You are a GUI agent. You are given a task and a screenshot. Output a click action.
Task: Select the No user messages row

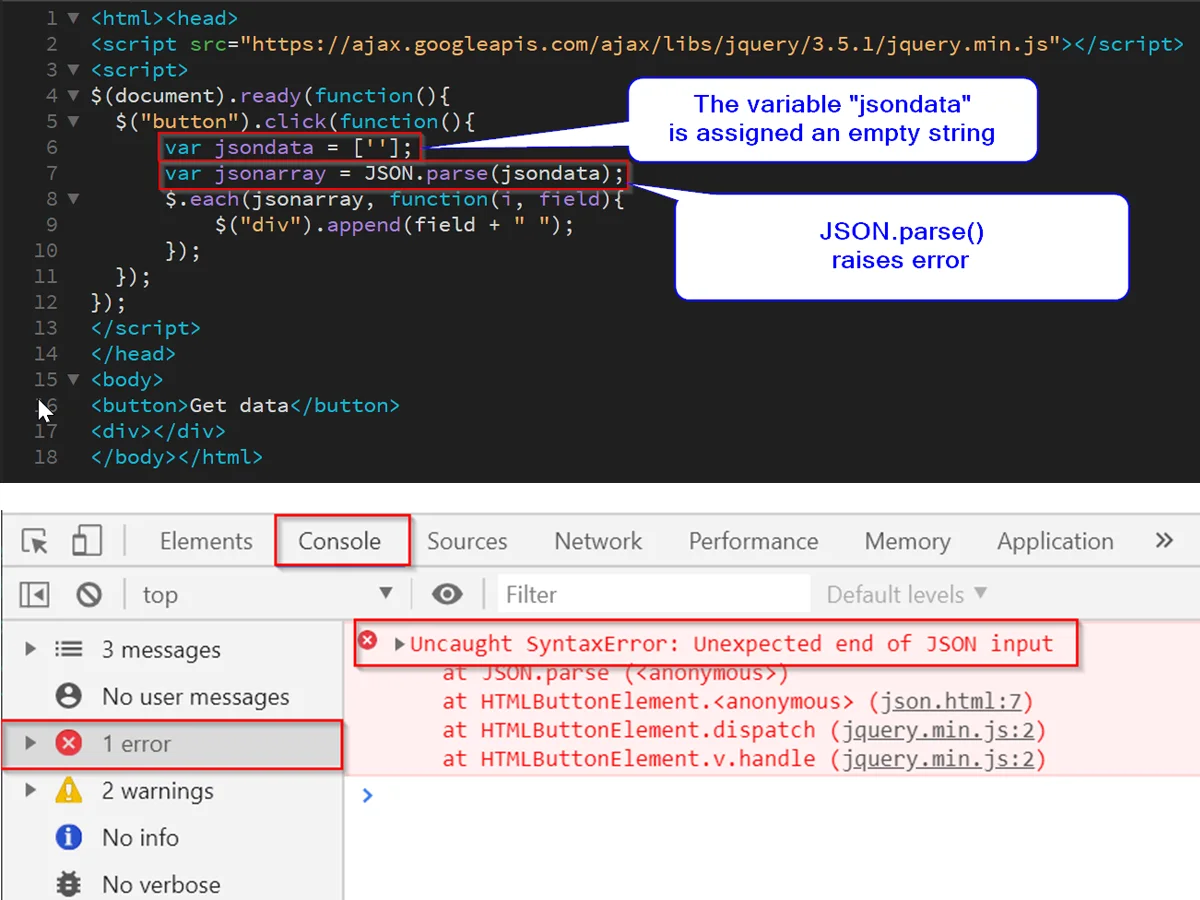pyautogui.click(x=172, y=697)
